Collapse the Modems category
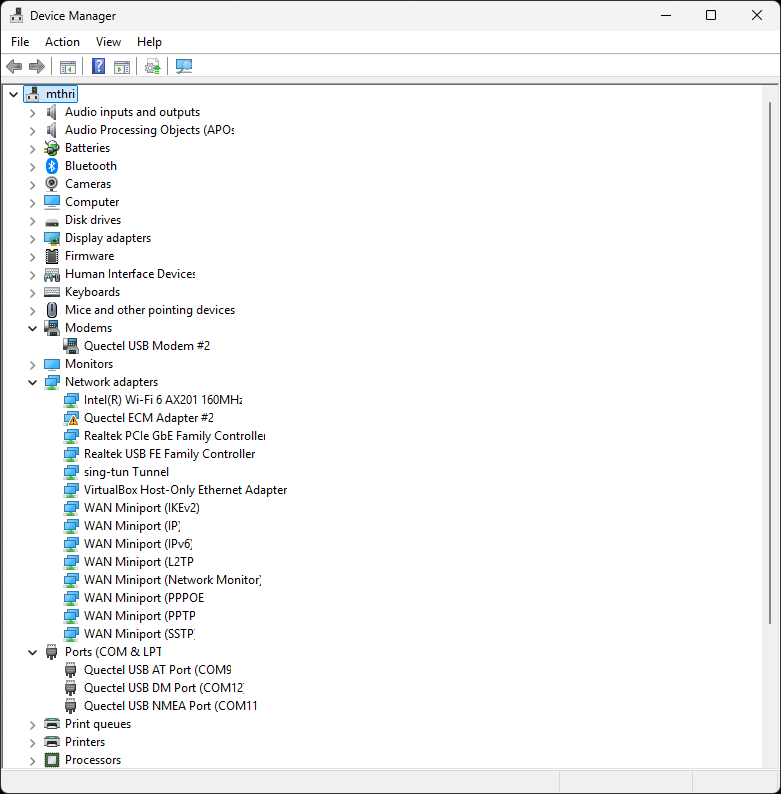Image resolution: width=781 pixels, height=794 pixels. tap(32, 328)
